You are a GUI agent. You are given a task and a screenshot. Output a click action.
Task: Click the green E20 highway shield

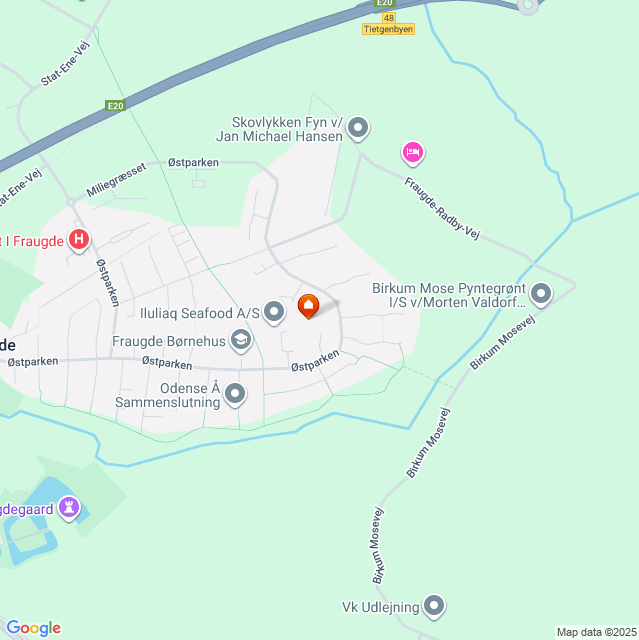point(115,106)
